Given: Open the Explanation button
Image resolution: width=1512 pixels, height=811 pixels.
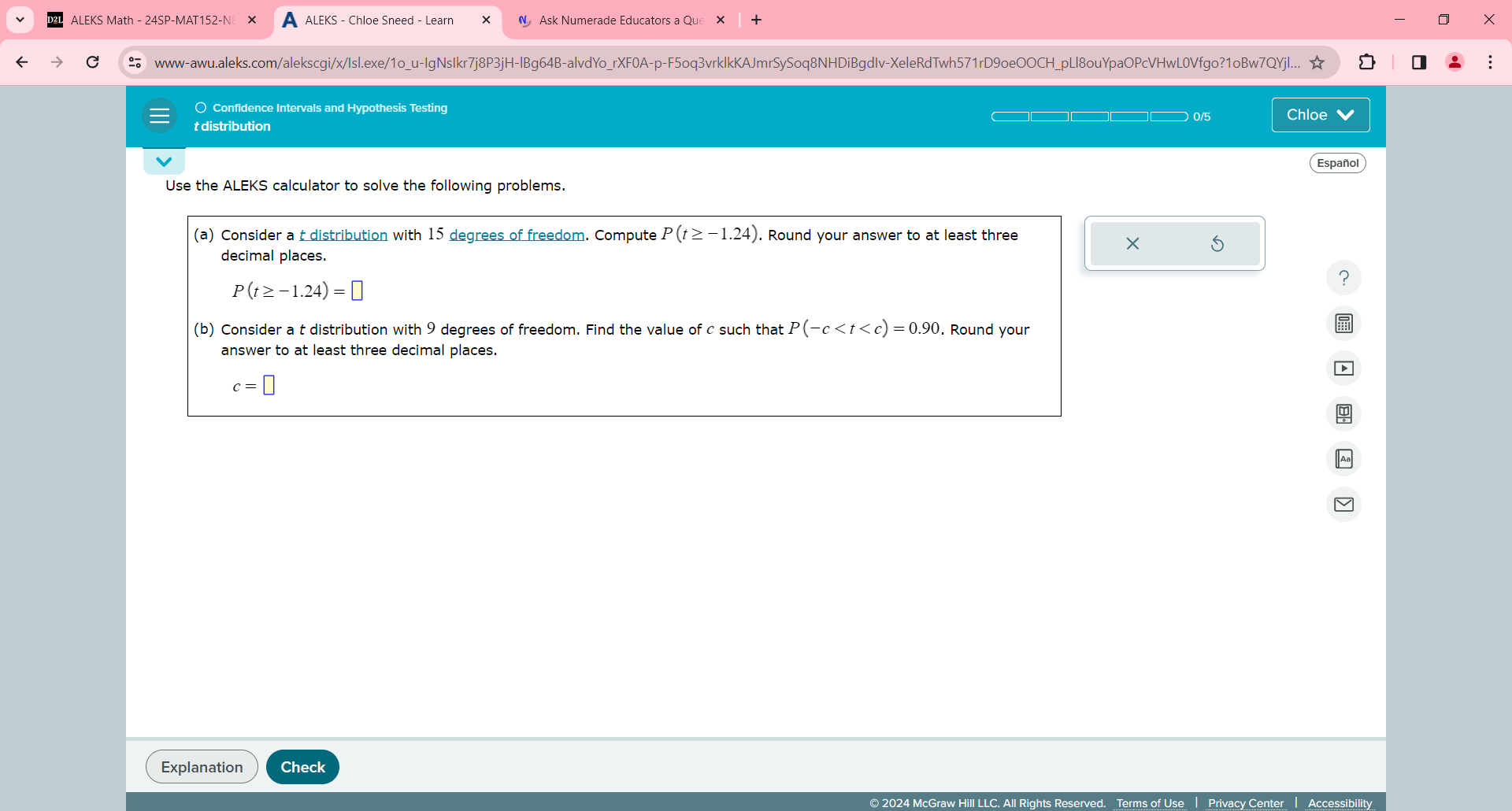Looking at the screenshot, I should point(202,767).
